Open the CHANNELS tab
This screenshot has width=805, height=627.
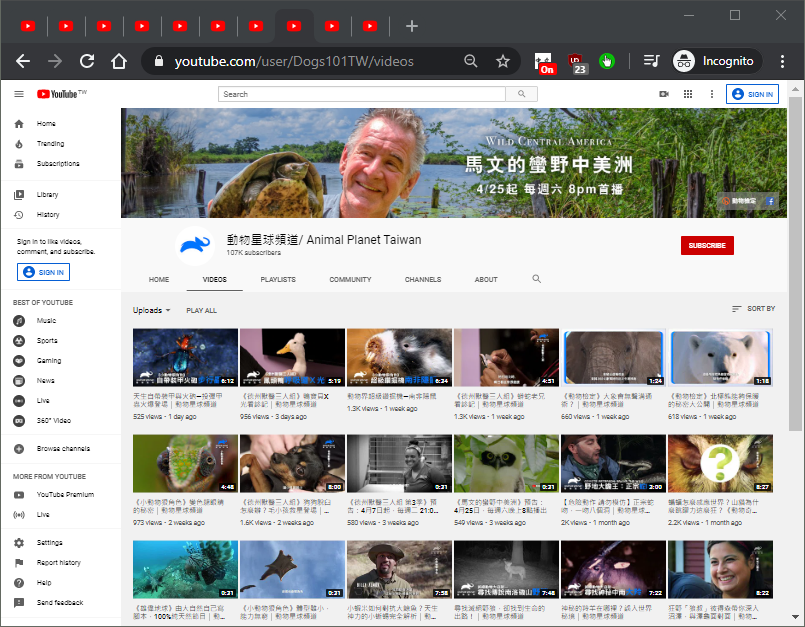423,279
